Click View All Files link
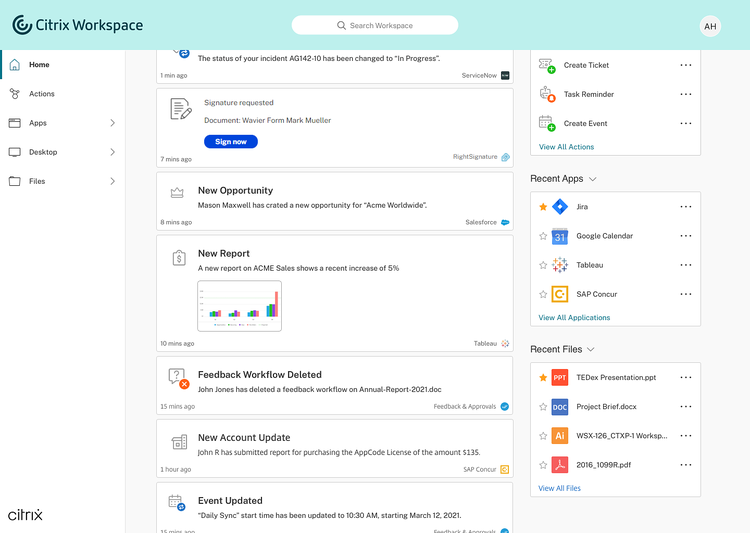750x533 pixels. tap(559, 489)
